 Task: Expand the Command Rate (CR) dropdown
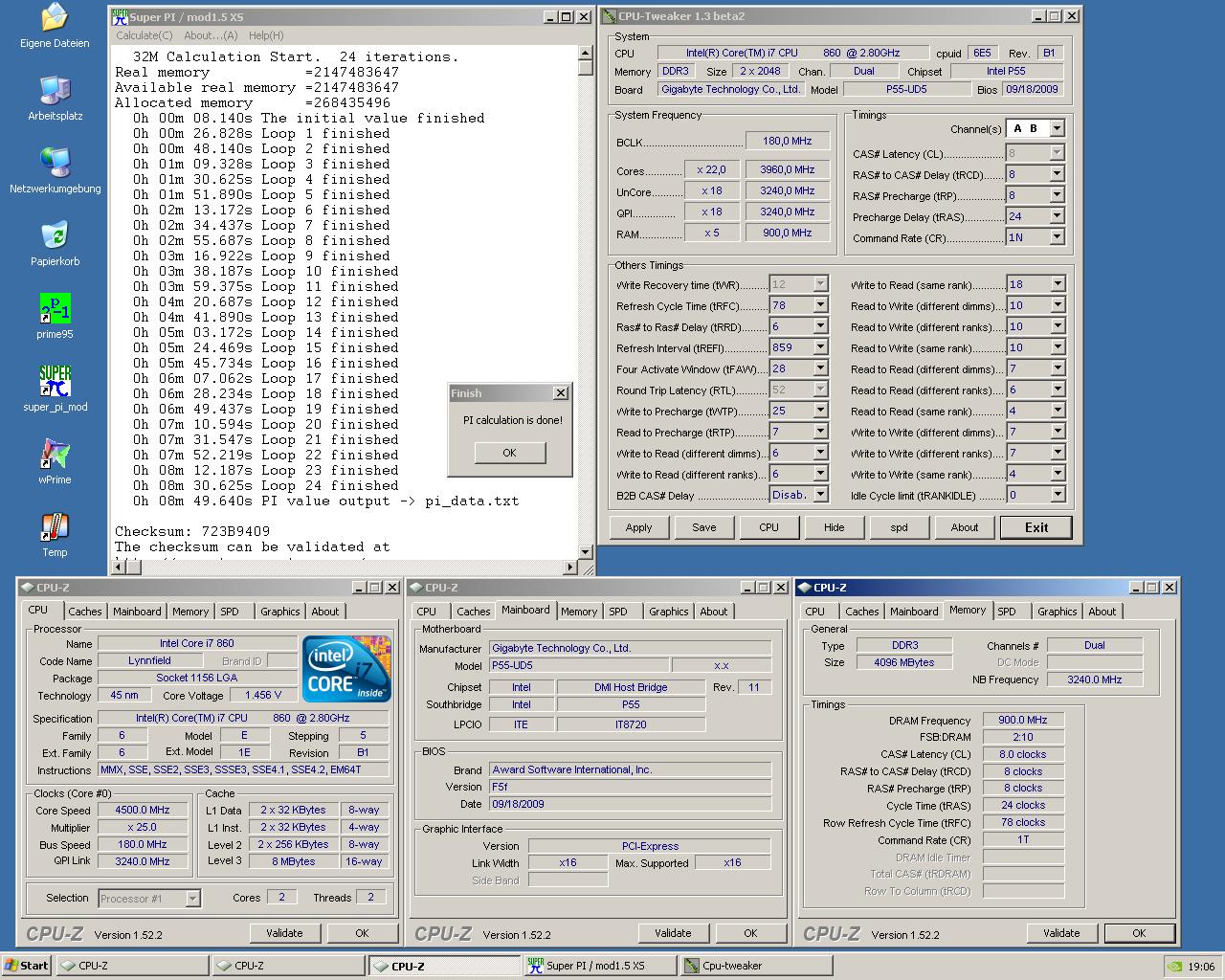click(x=1057, y=237)
